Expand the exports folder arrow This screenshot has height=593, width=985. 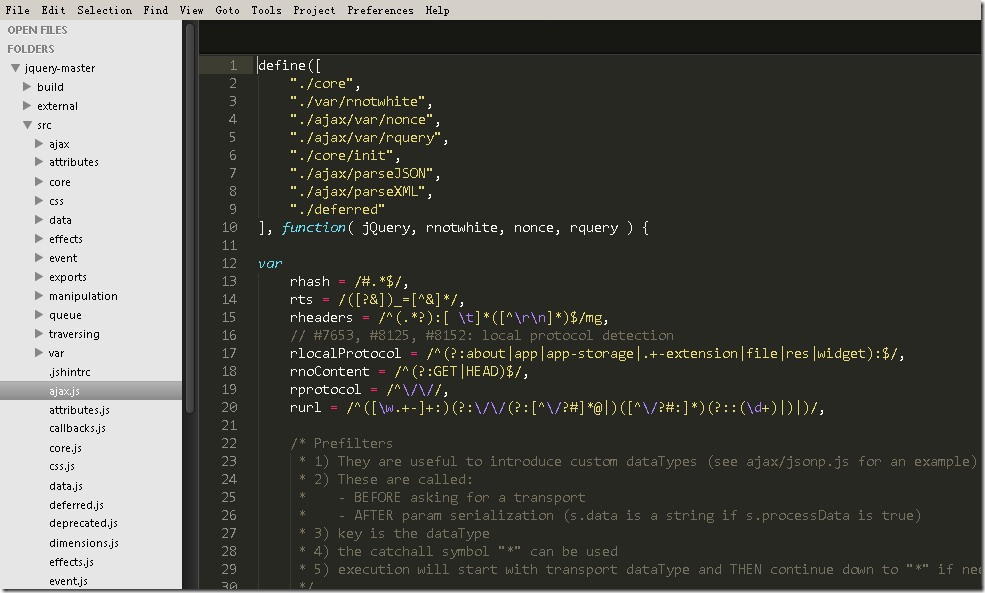point(39,277)
